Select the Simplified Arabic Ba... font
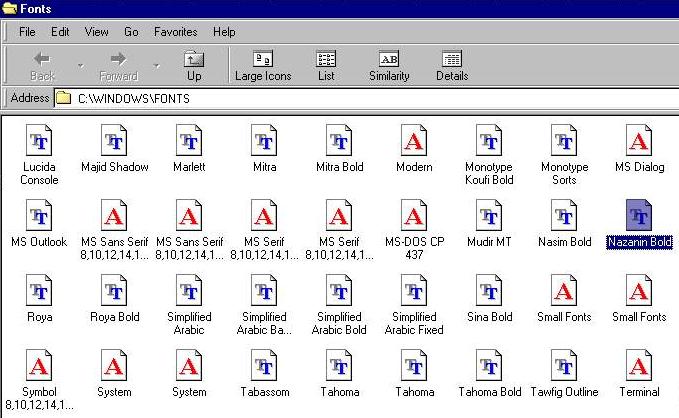 coord(264,305)
